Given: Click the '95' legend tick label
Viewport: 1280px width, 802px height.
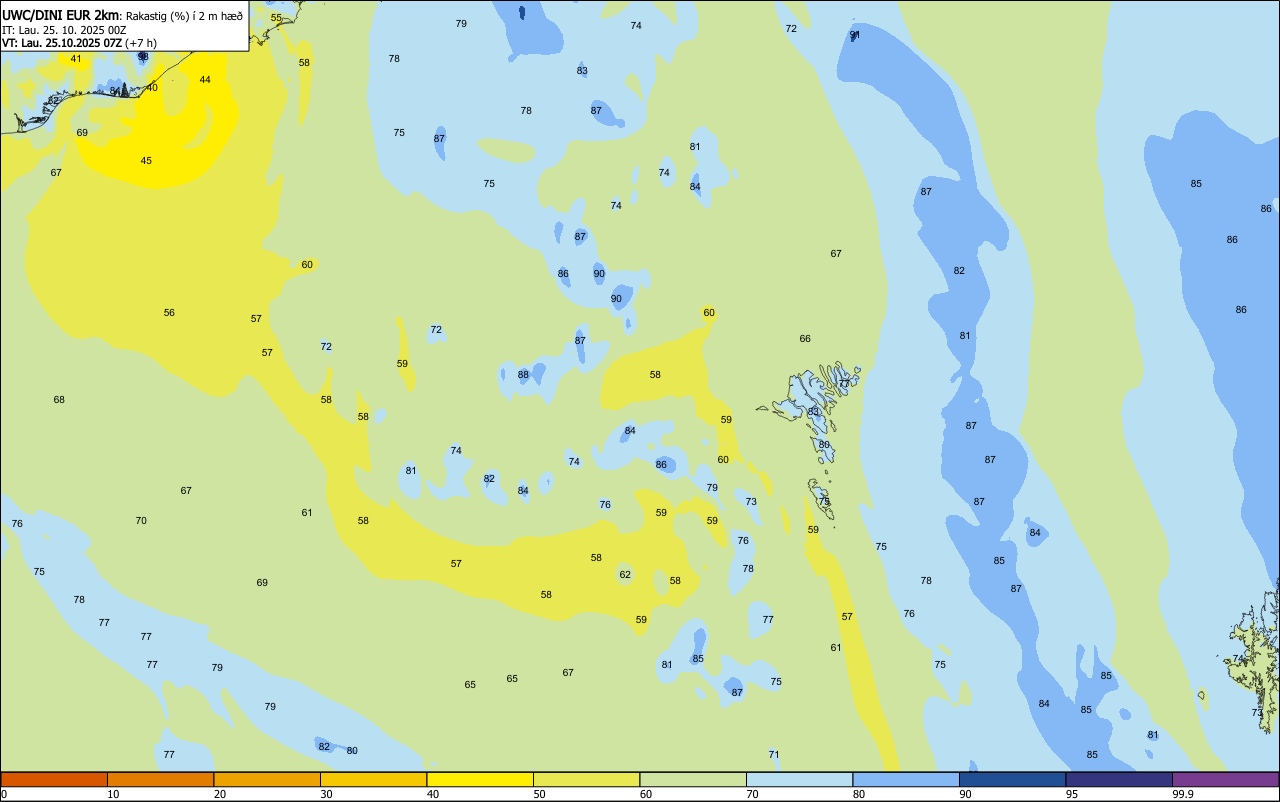Looking at the screenshot, I should (1072, 794).
